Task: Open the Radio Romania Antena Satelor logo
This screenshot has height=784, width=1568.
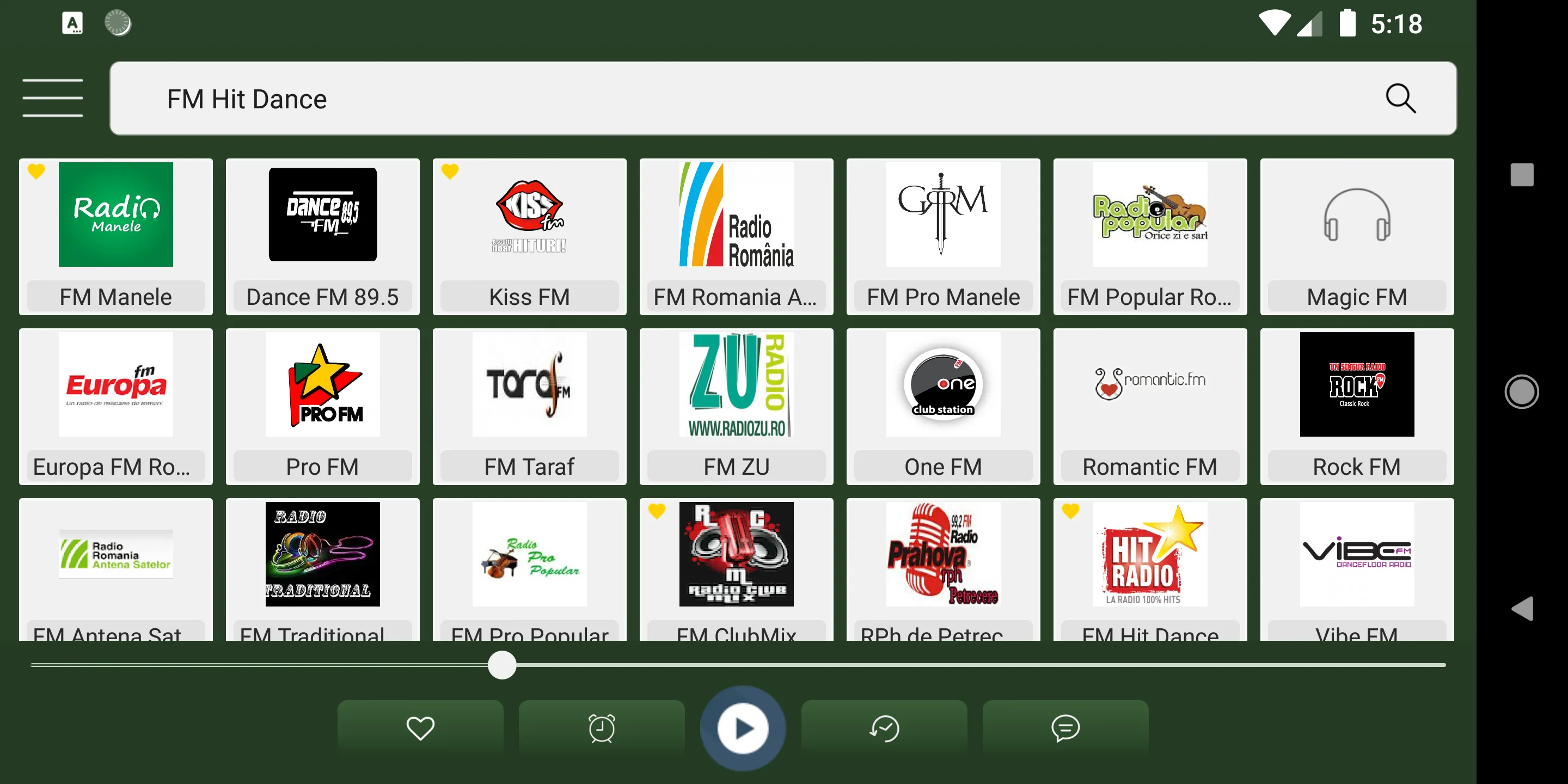Action: click(x=115, y=554)
